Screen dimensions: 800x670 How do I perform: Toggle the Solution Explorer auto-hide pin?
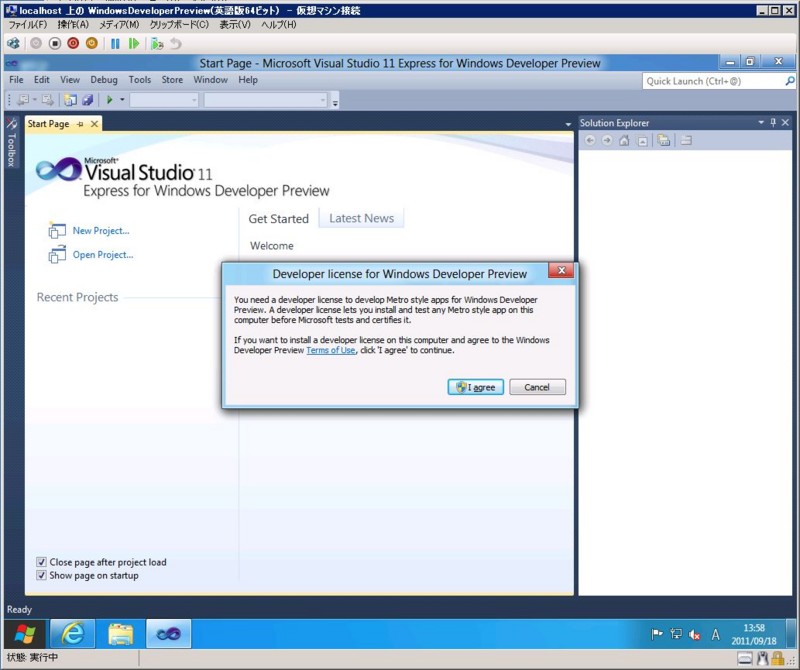(773, 122)
